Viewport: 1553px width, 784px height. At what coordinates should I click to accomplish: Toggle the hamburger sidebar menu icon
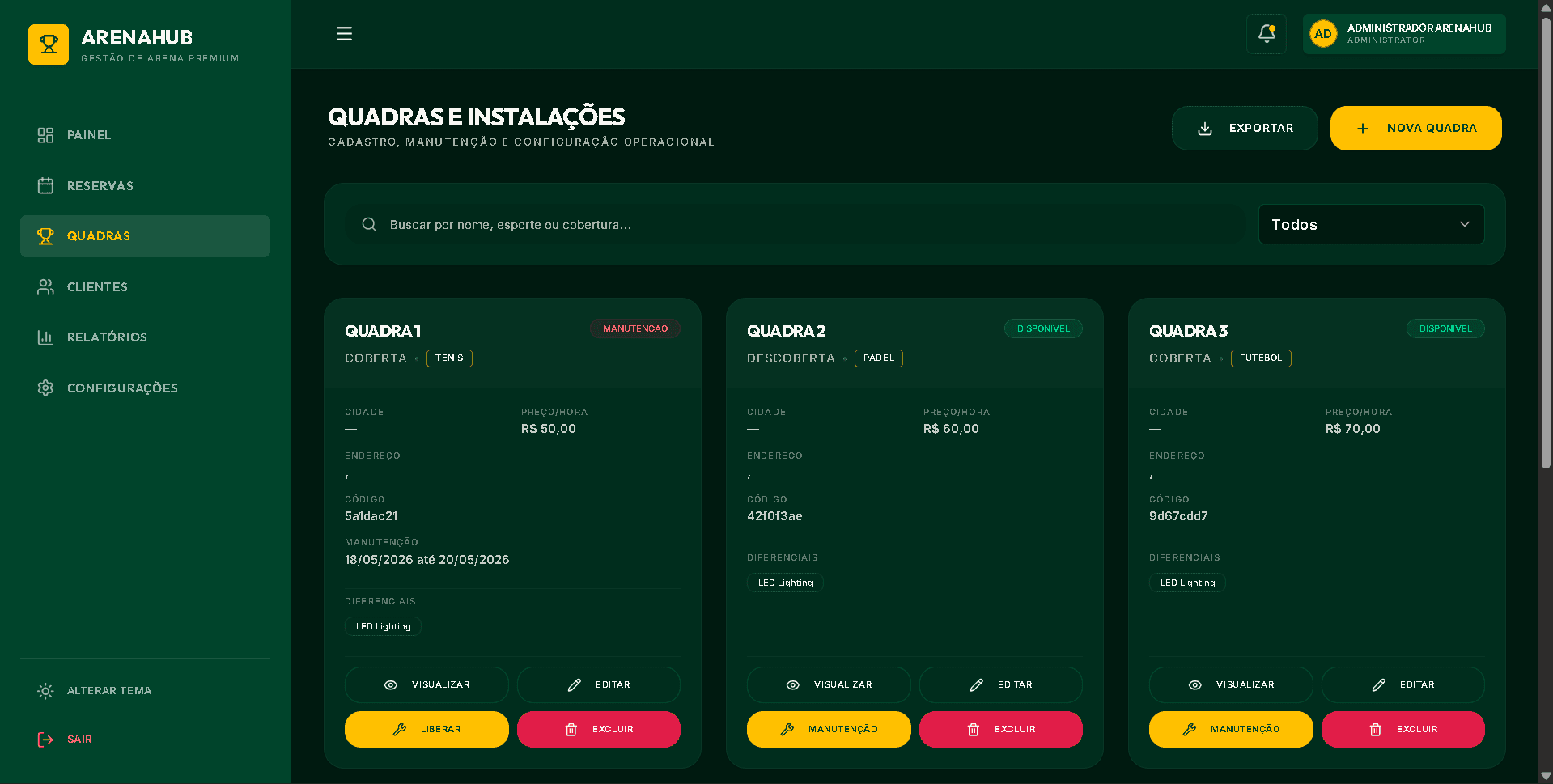coord(344,34)
